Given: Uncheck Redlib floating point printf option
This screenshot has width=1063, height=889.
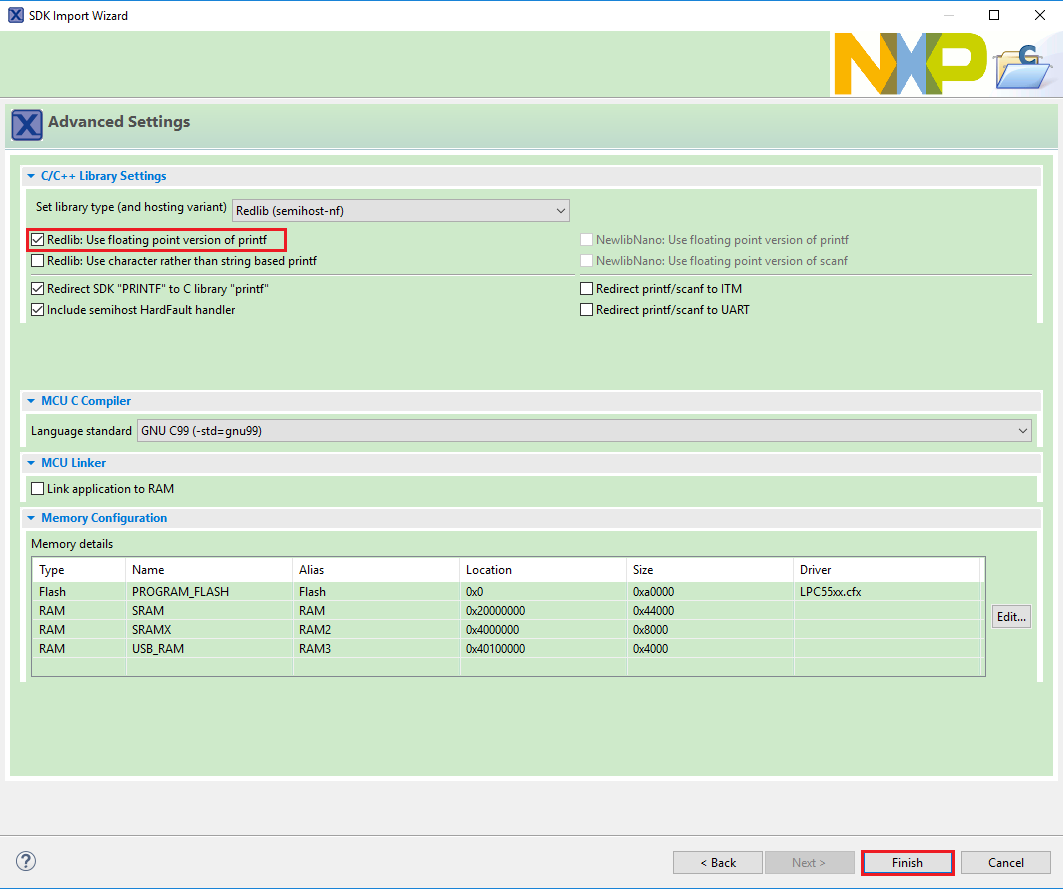Looking at the screenshot, I should [x=38, y=240].
